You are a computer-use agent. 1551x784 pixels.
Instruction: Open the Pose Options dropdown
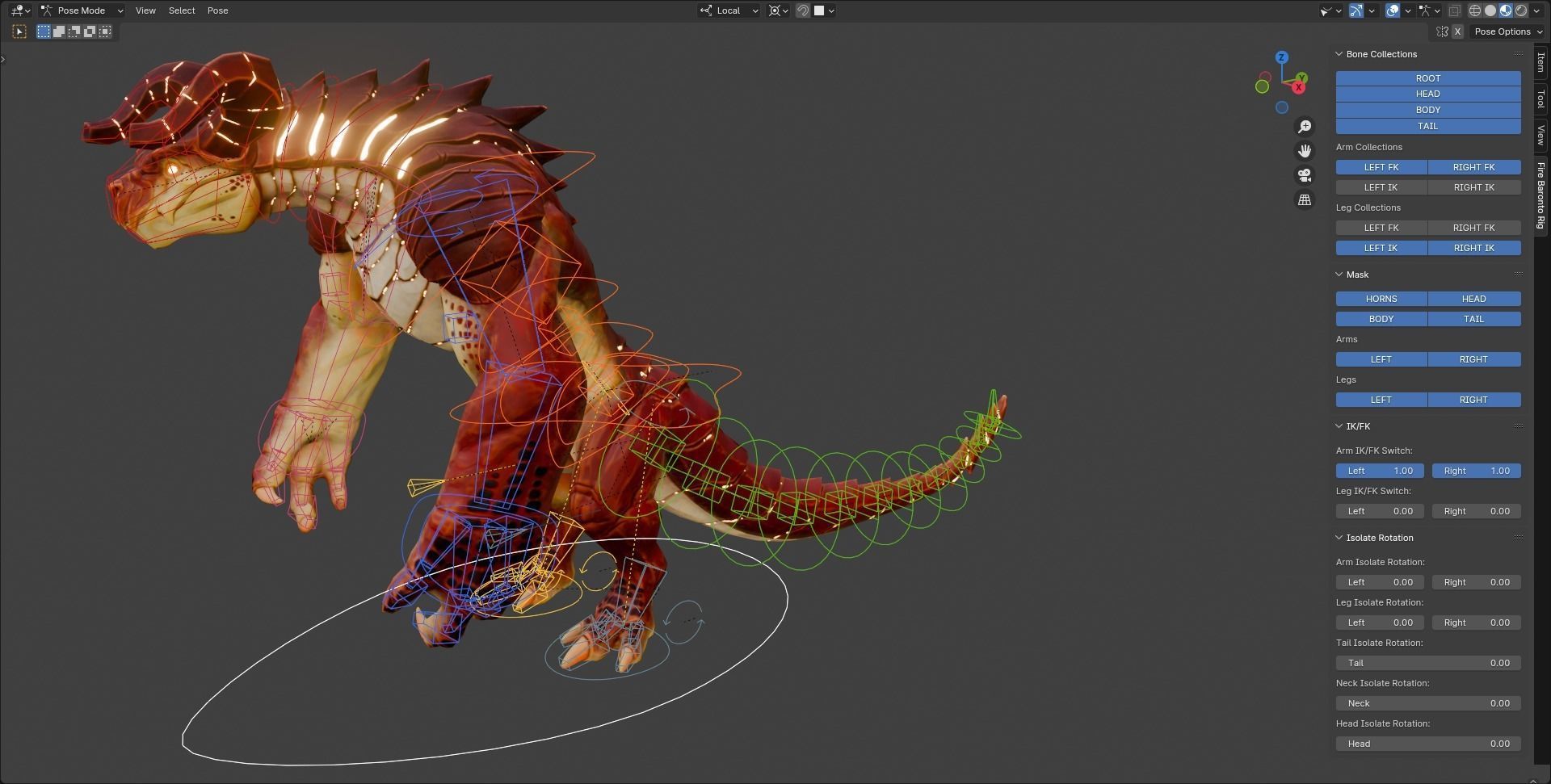coord(1507,31)
